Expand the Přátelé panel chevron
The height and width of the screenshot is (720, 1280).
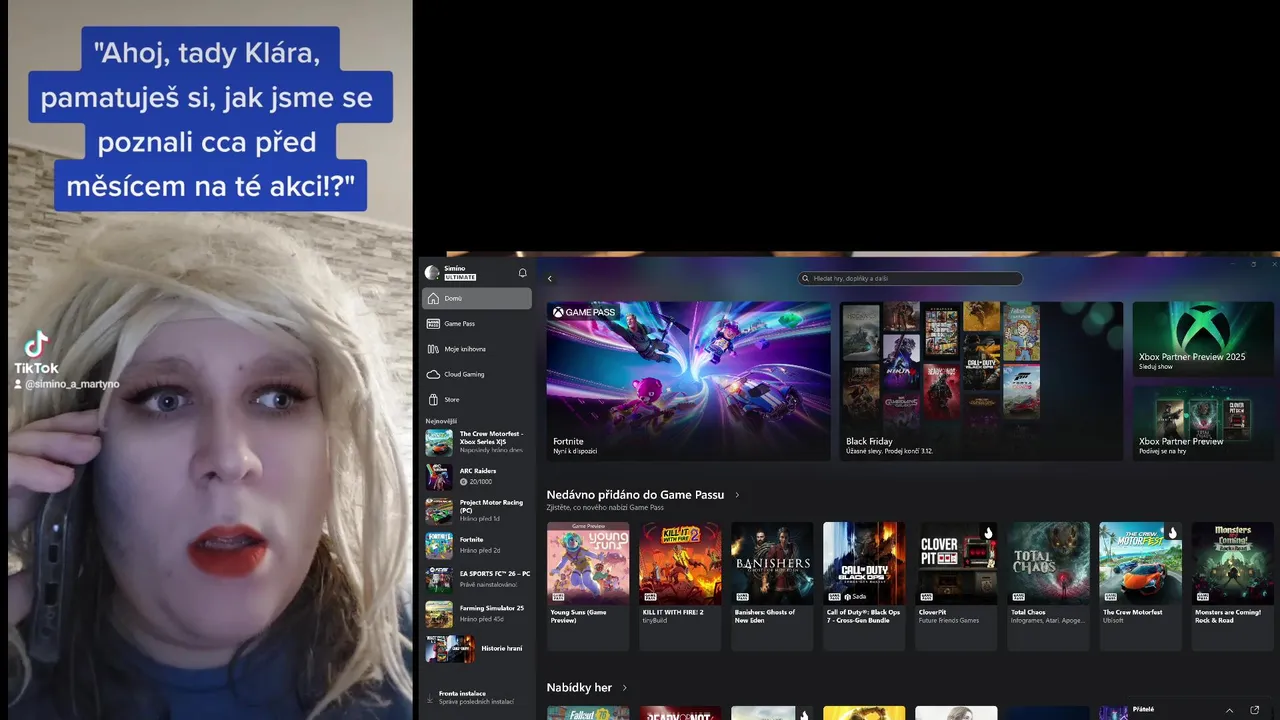[x=1228, y=709]
